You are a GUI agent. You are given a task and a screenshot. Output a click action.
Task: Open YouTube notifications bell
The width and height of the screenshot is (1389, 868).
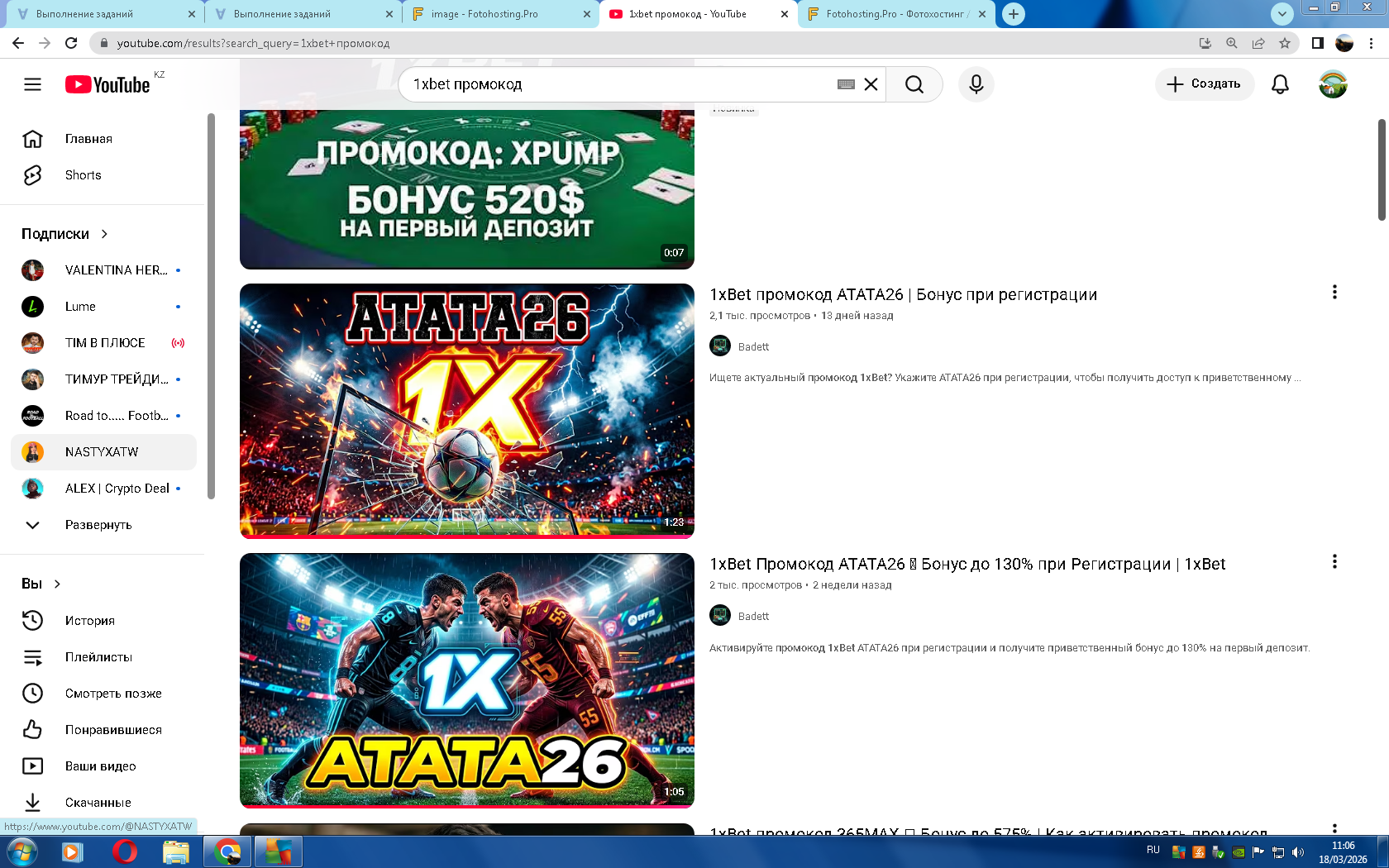point(1280,84)
